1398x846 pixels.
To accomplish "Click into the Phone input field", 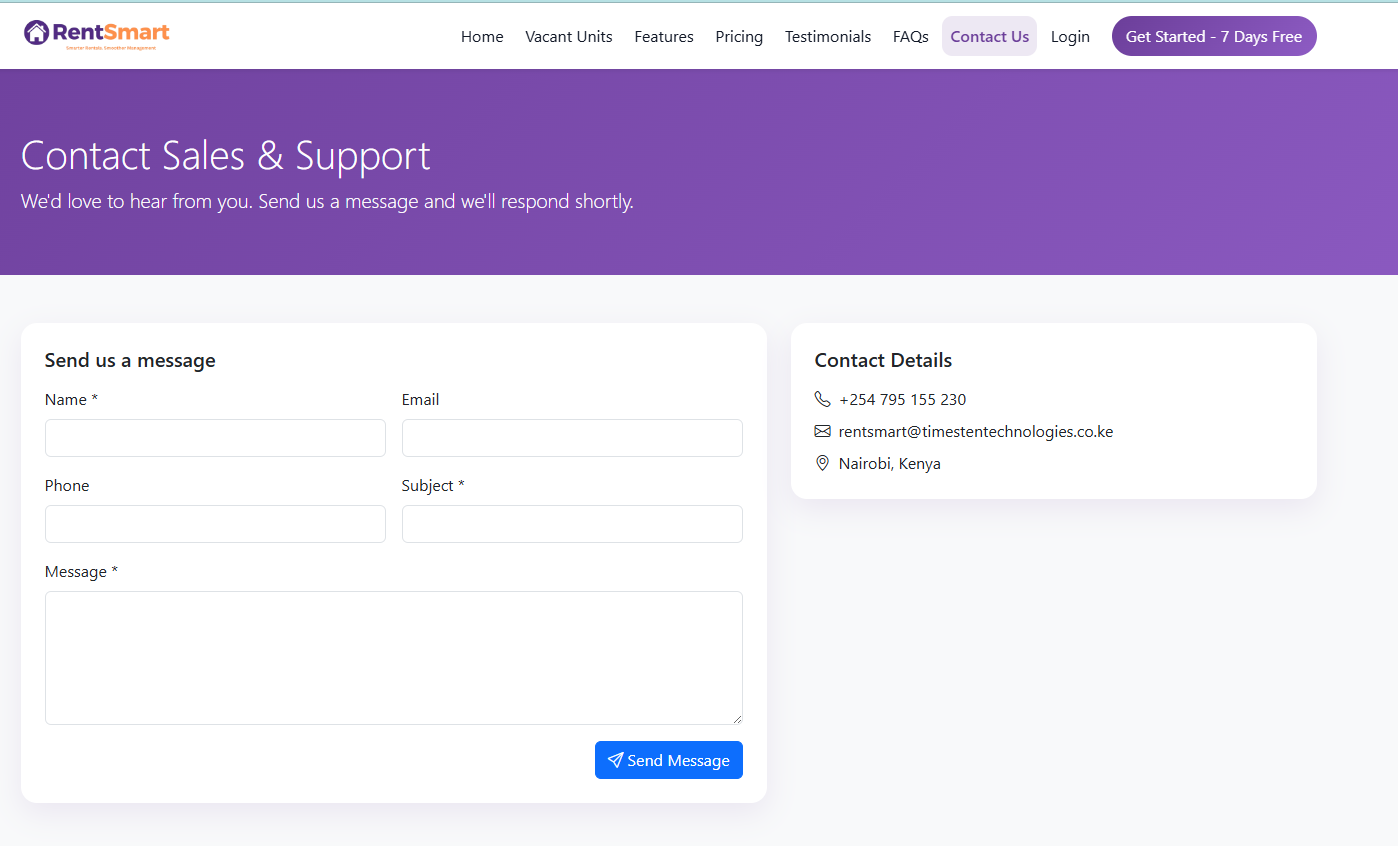I will click(215, 524).
